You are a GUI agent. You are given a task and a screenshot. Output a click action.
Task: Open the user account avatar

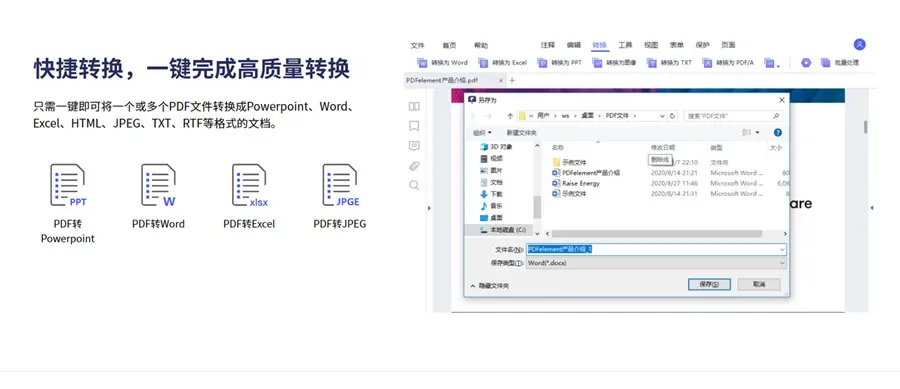[859, 44]
